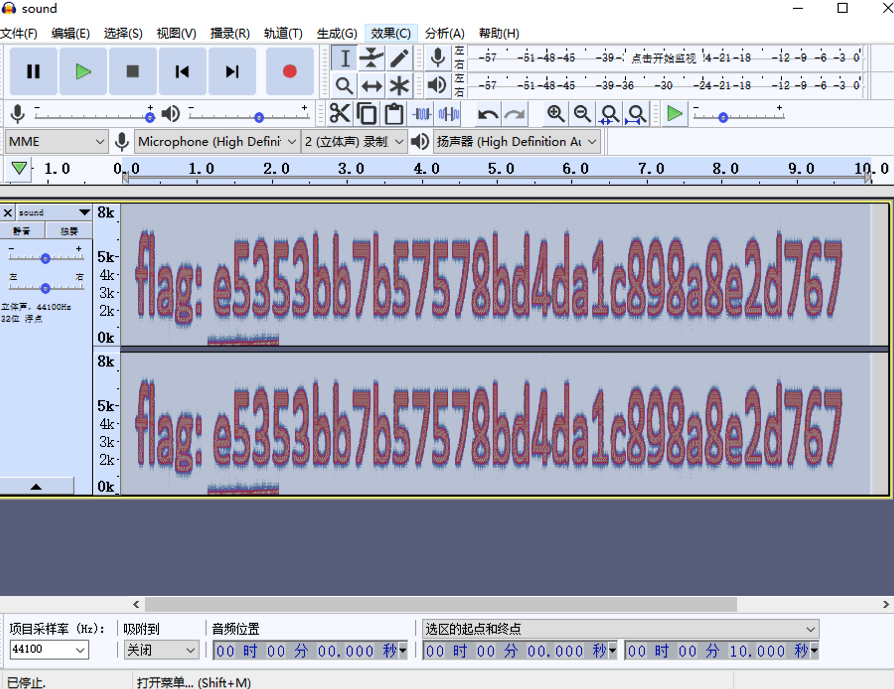Skip to start of track
This screenshot has width=894, height=689.
click(x=182, y=71)
